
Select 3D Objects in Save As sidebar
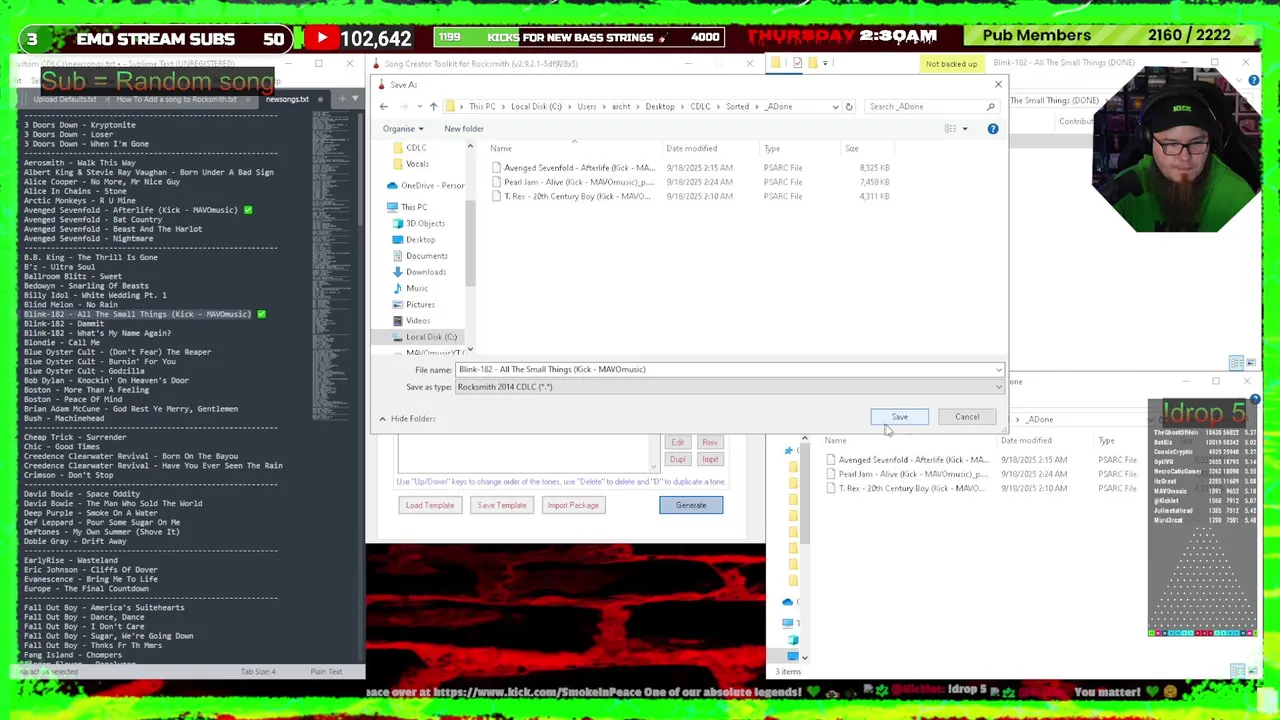point(419,223)
